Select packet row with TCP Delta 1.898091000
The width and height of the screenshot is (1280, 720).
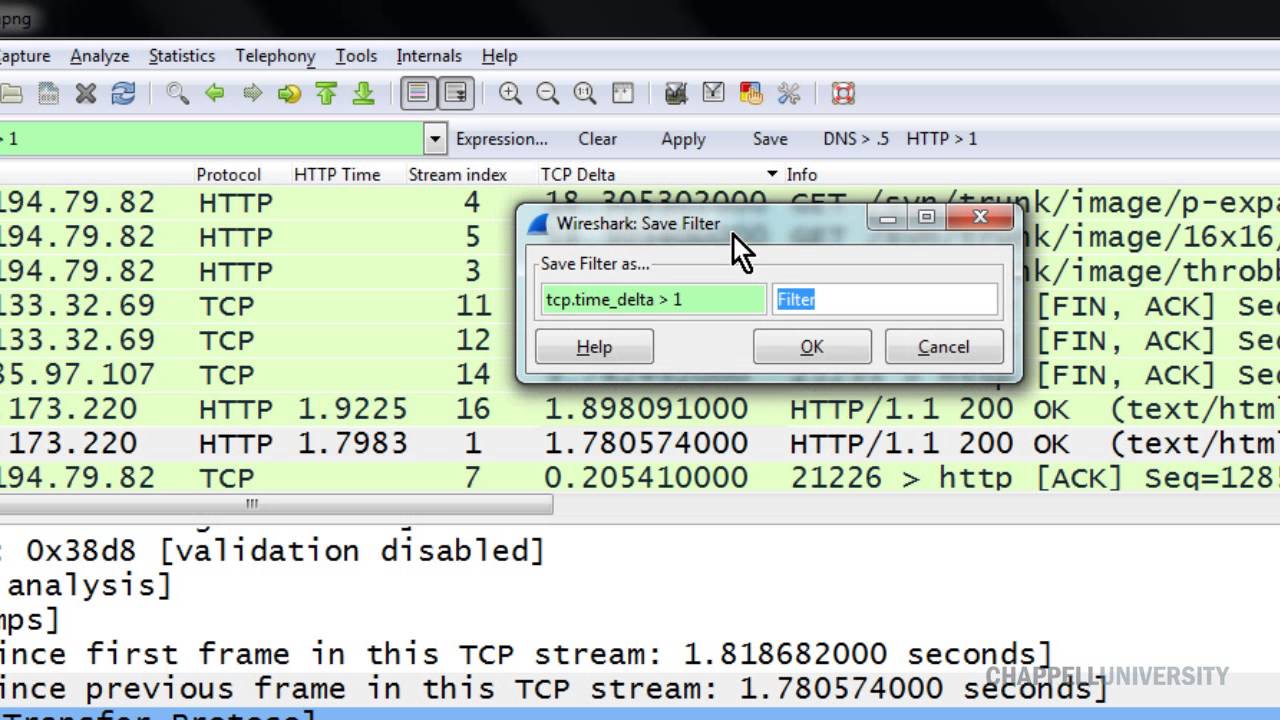(x=640, y=409)
